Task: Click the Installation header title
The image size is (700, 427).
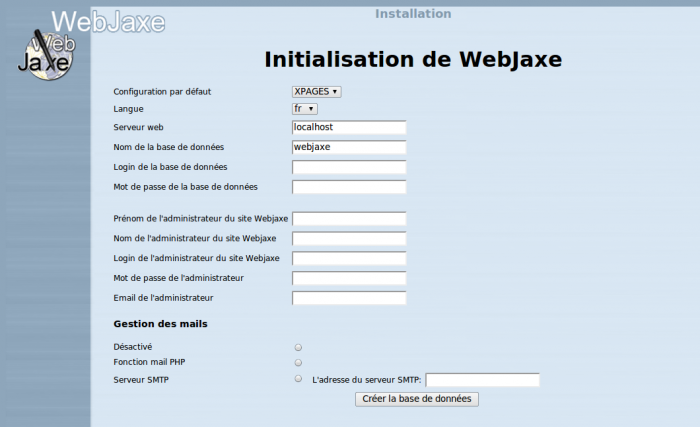Action: [413, 14]
